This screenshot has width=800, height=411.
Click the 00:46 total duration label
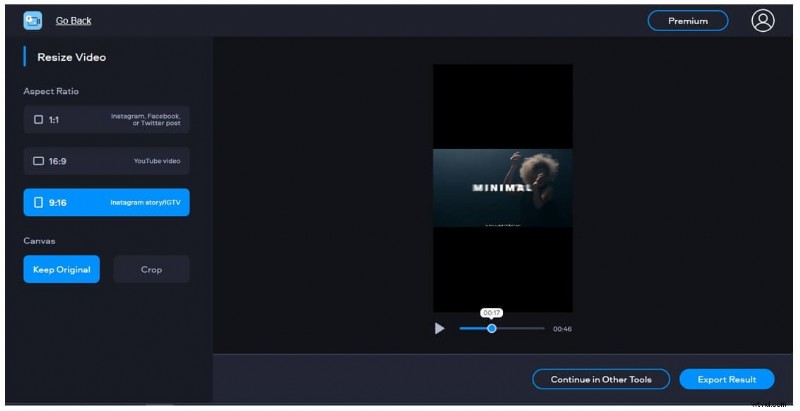pyautogui.click(x=562, y=329)
